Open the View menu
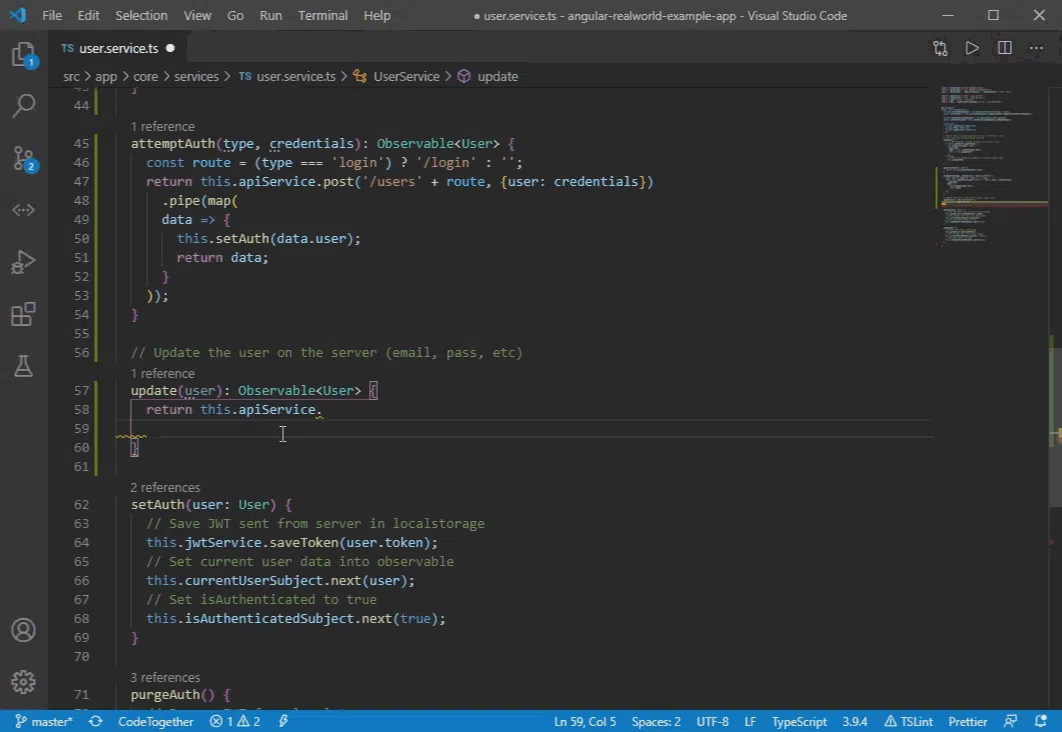This screenshot has width=1062, height=732. coord(197,15)
